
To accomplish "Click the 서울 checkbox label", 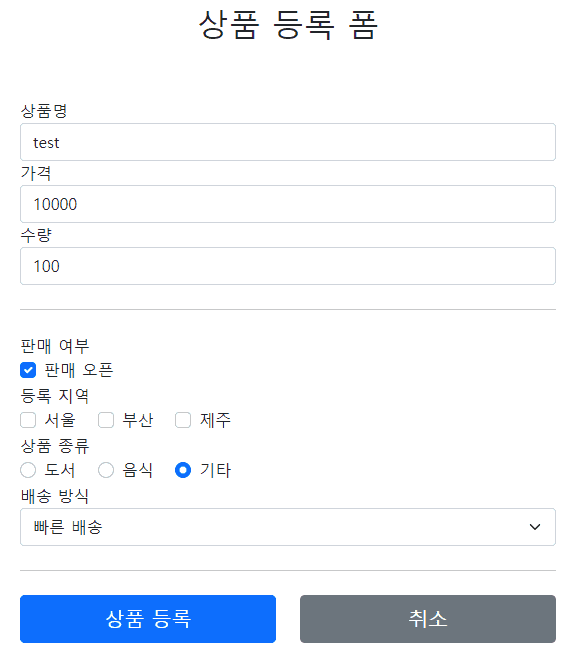I will (x=60, y=420).
